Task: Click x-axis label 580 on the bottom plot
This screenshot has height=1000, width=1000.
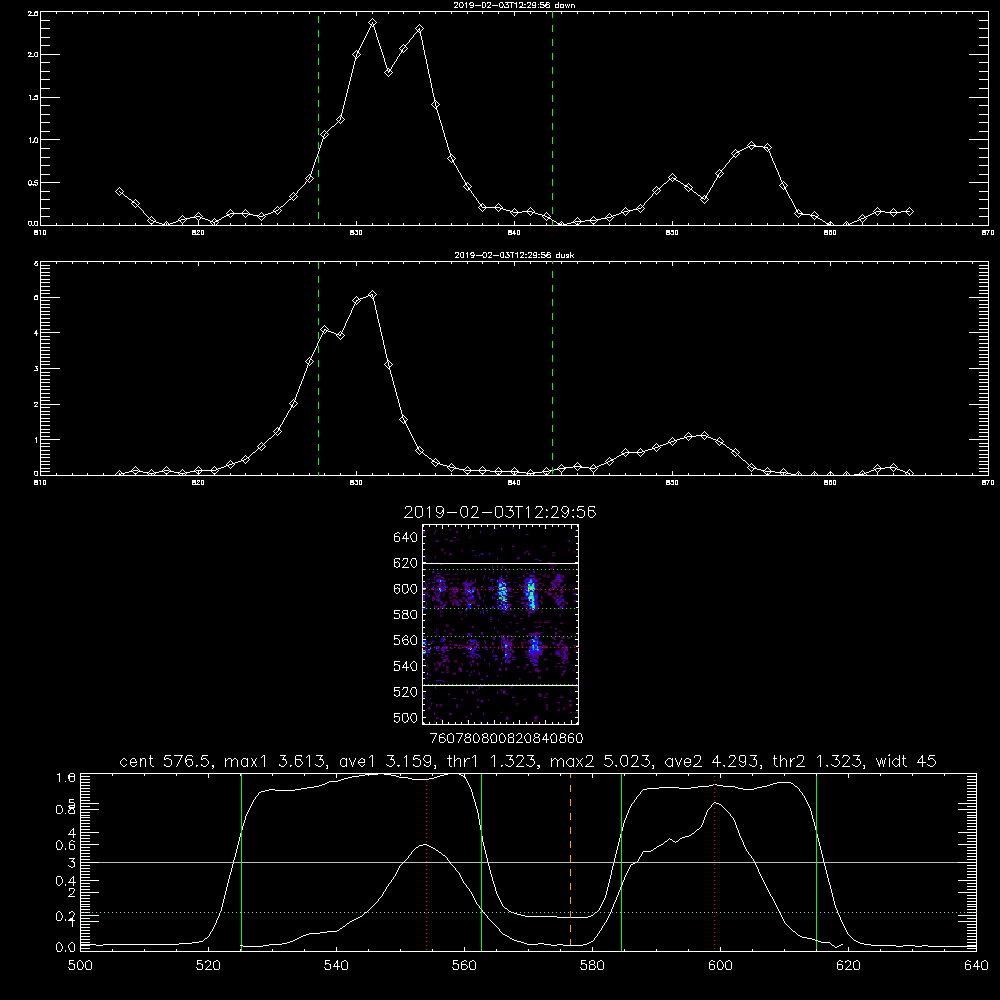Action: click(x=592, y=966)
